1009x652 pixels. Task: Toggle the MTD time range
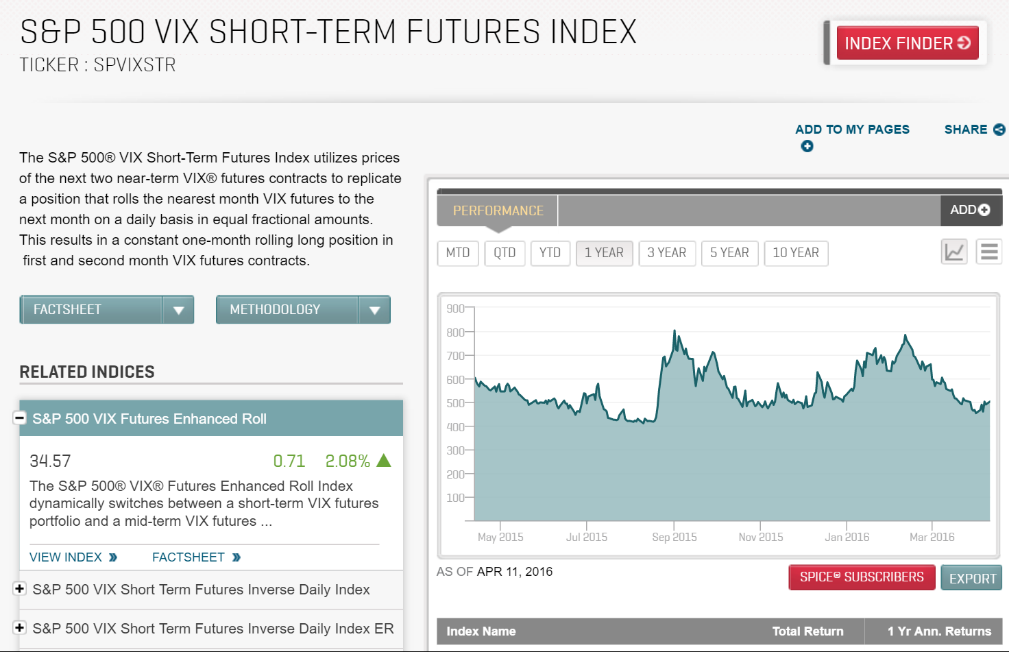458,253
